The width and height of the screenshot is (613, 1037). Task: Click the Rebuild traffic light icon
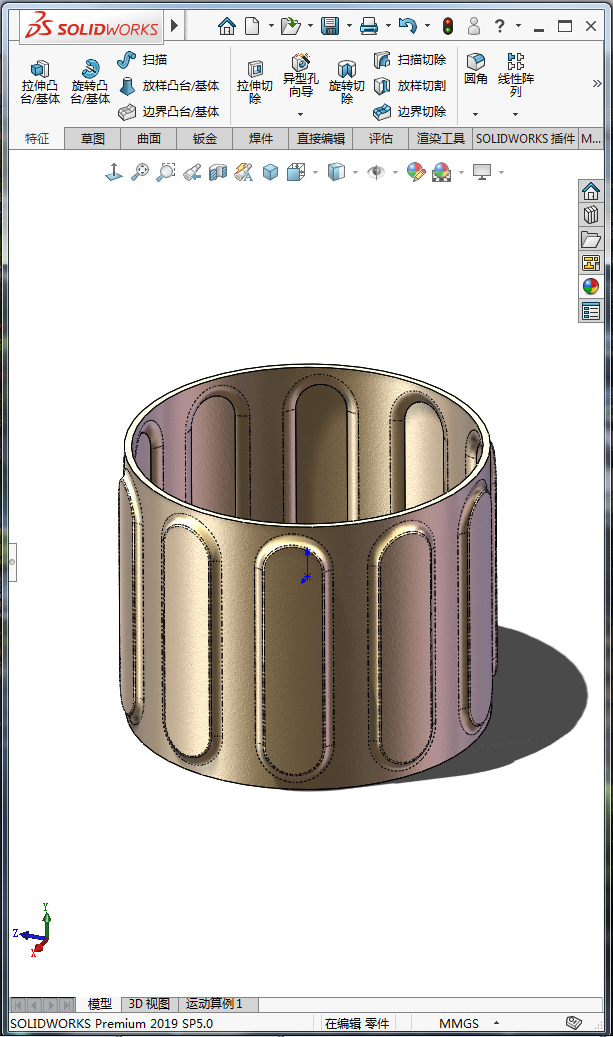pos(448,26)
